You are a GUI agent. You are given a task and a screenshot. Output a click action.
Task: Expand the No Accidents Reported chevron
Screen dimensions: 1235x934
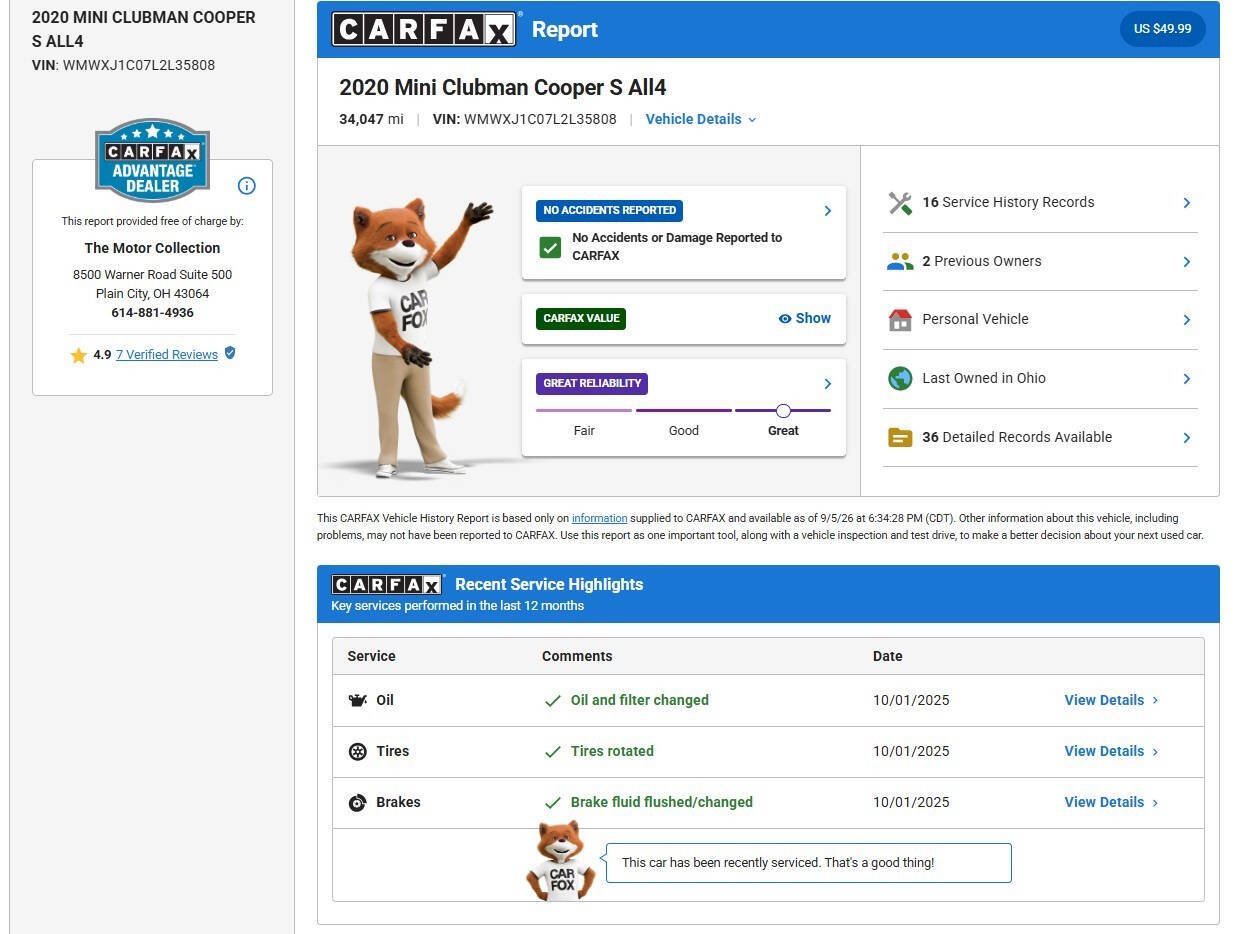827,211
